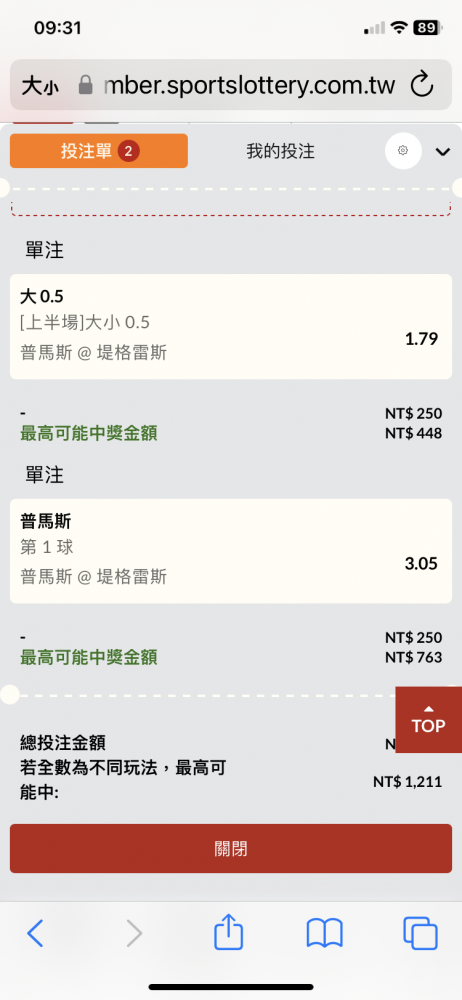Tap the Safari back arrow
This screenshot has width=462, height=1000.
coord(35,934)
